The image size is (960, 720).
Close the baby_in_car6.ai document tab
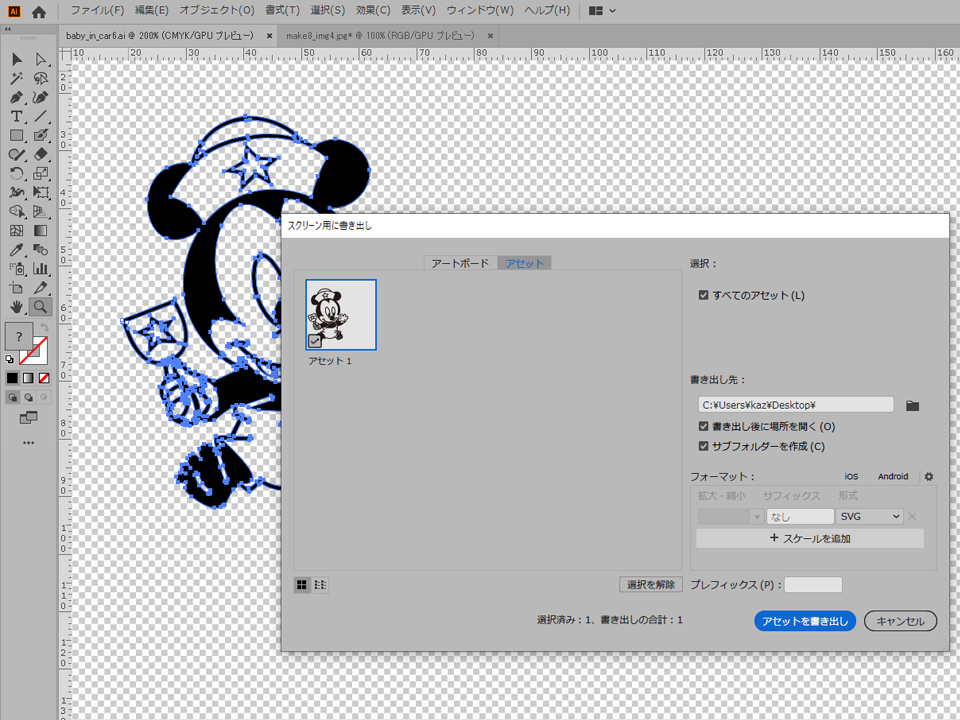(x=269, y=36)
